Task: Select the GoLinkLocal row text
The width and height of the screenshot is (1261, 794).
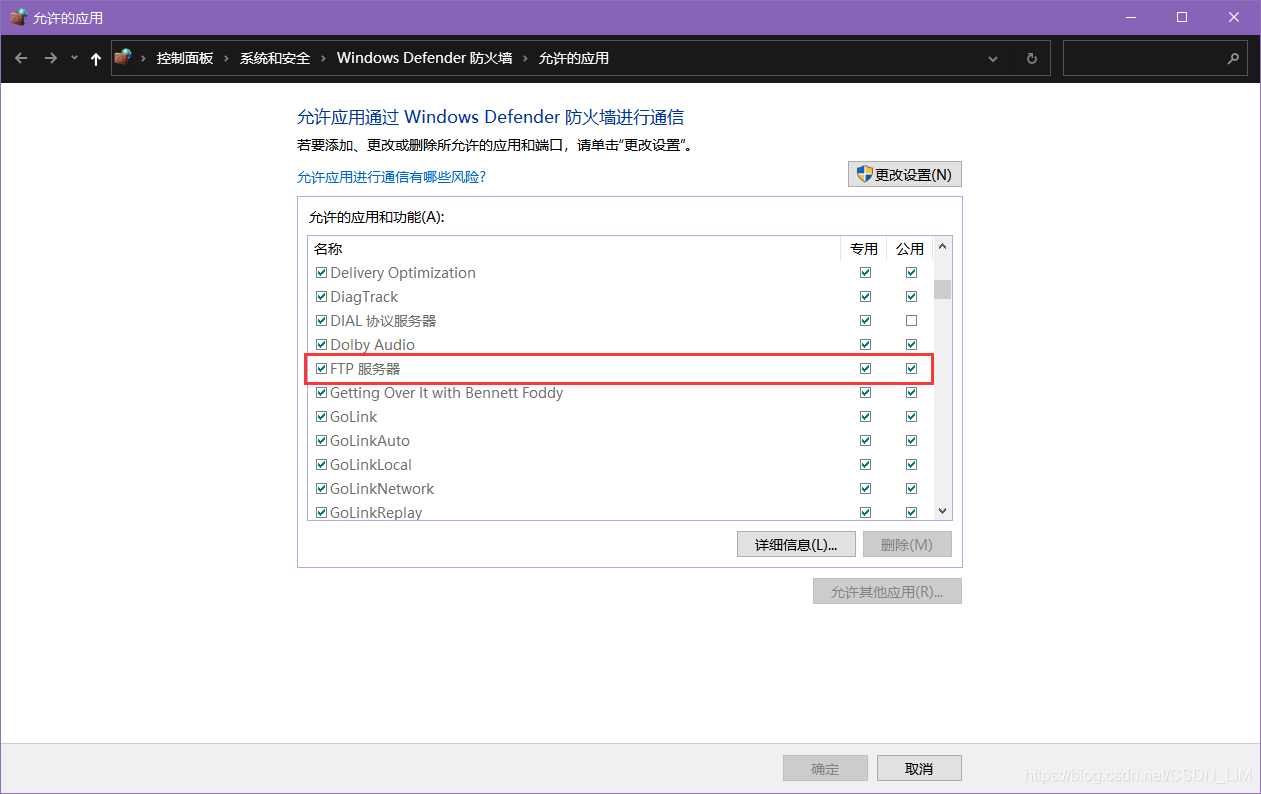Action: click(371, 464)
